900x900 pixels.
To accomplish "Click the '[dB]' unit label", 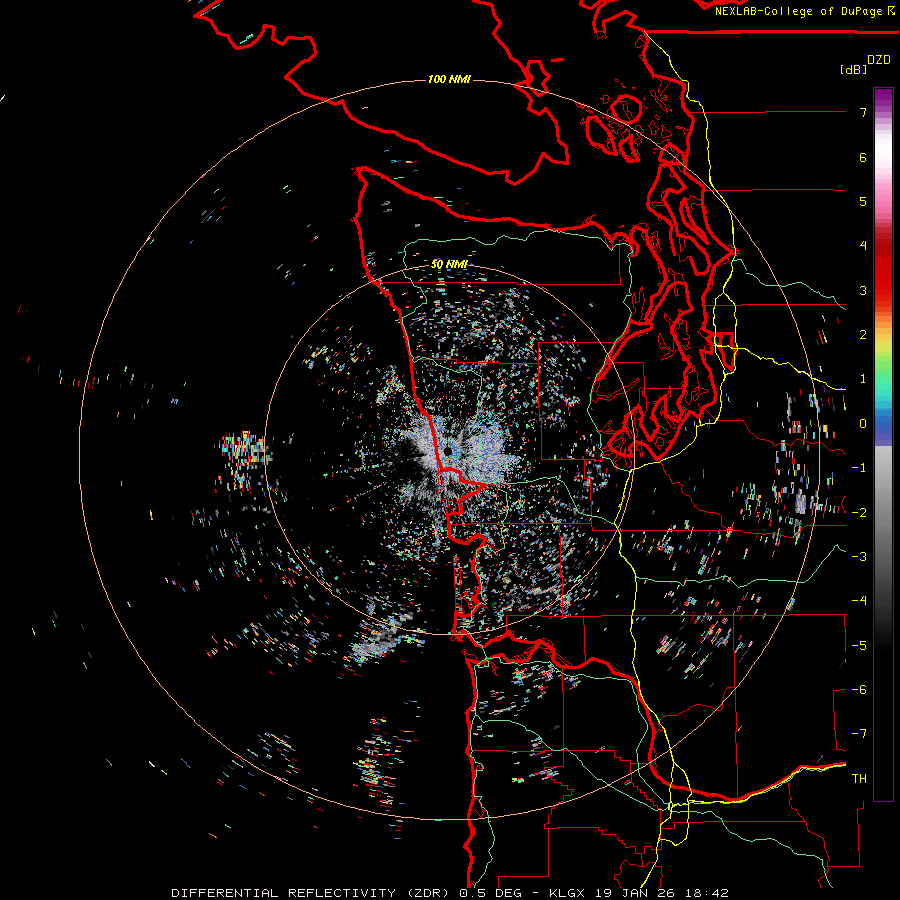I will pos(853,69).
